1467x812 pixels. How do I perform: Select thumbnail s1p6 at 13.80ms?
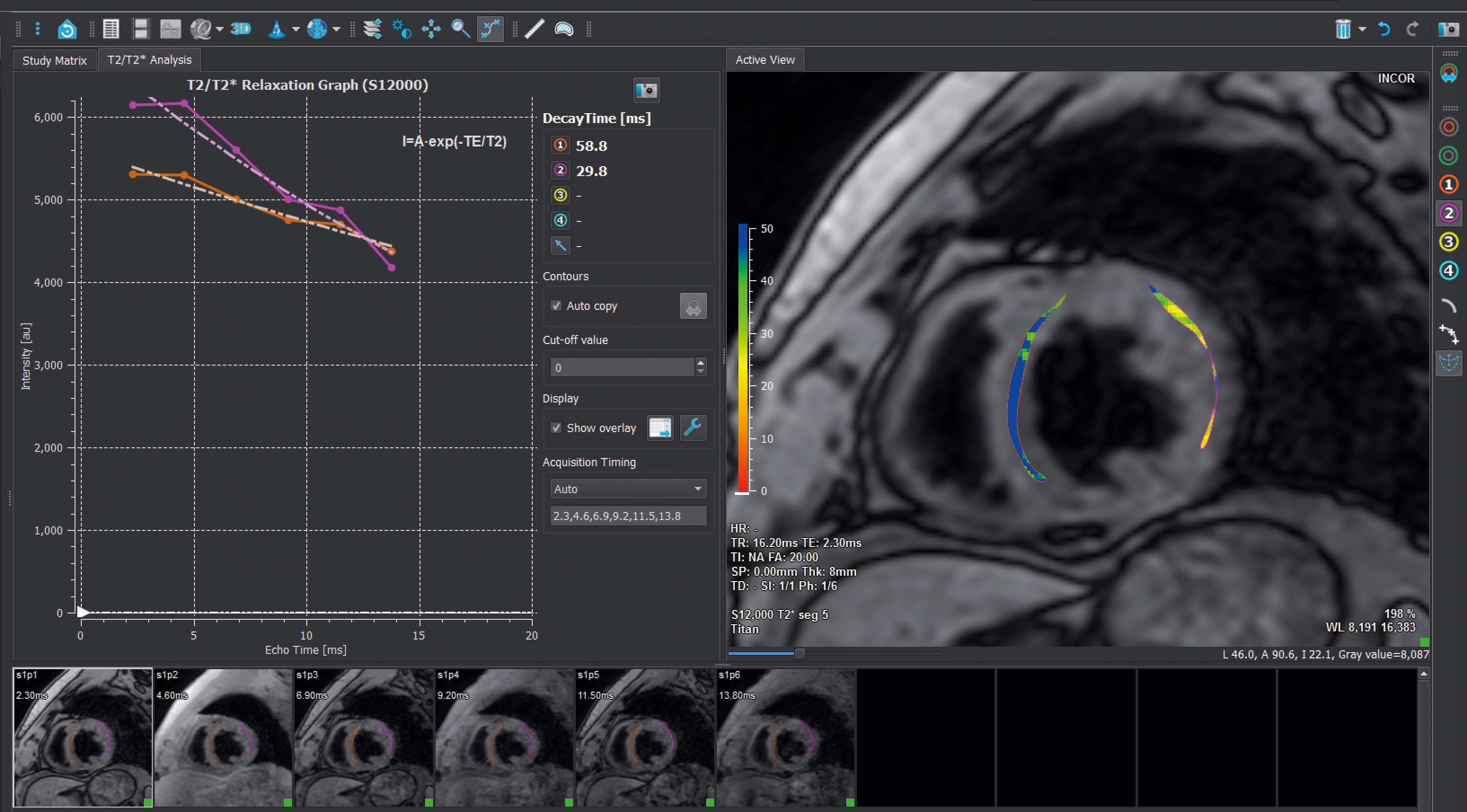tap(786, 737)
